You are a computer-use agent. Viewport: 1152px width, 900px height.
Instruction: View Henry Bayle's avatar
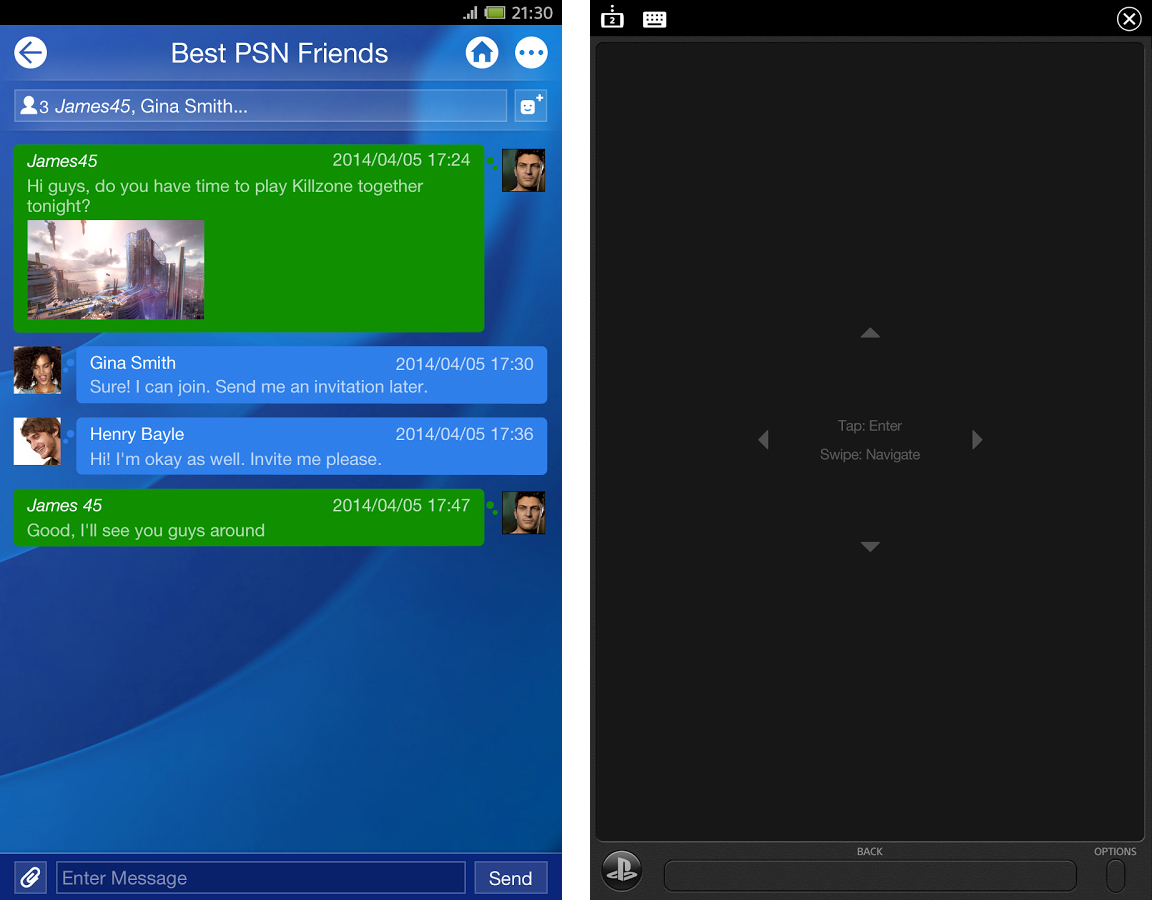(x=37, y=442)
